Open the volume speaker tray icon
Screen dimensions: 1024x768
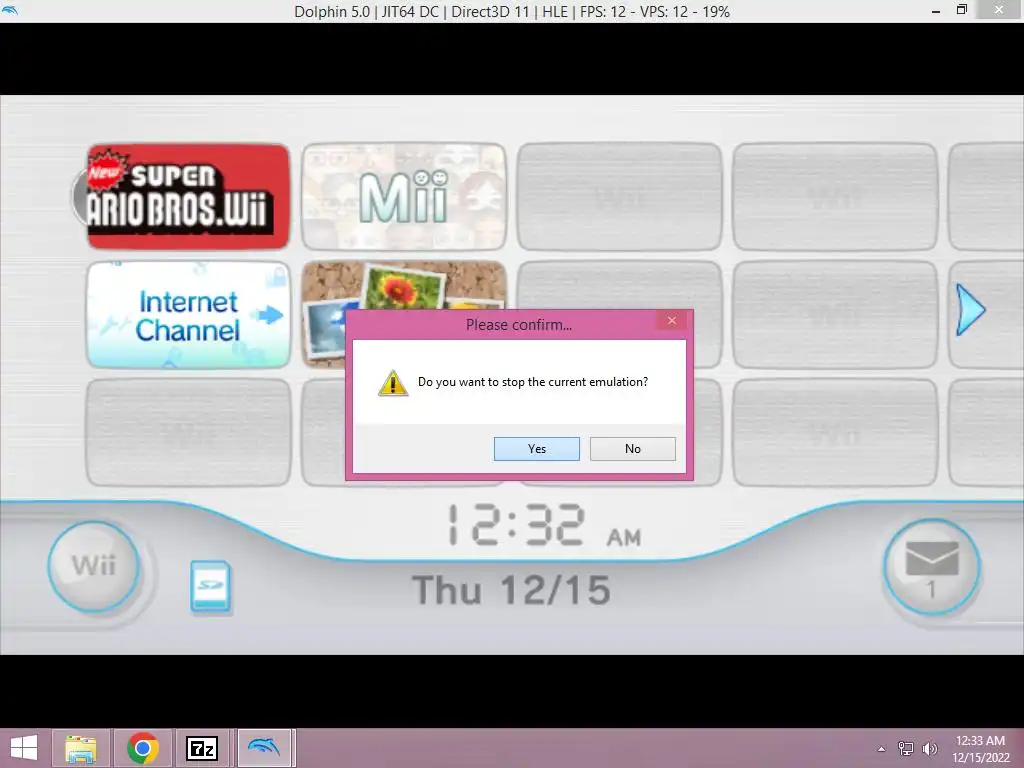click(929, 748)
